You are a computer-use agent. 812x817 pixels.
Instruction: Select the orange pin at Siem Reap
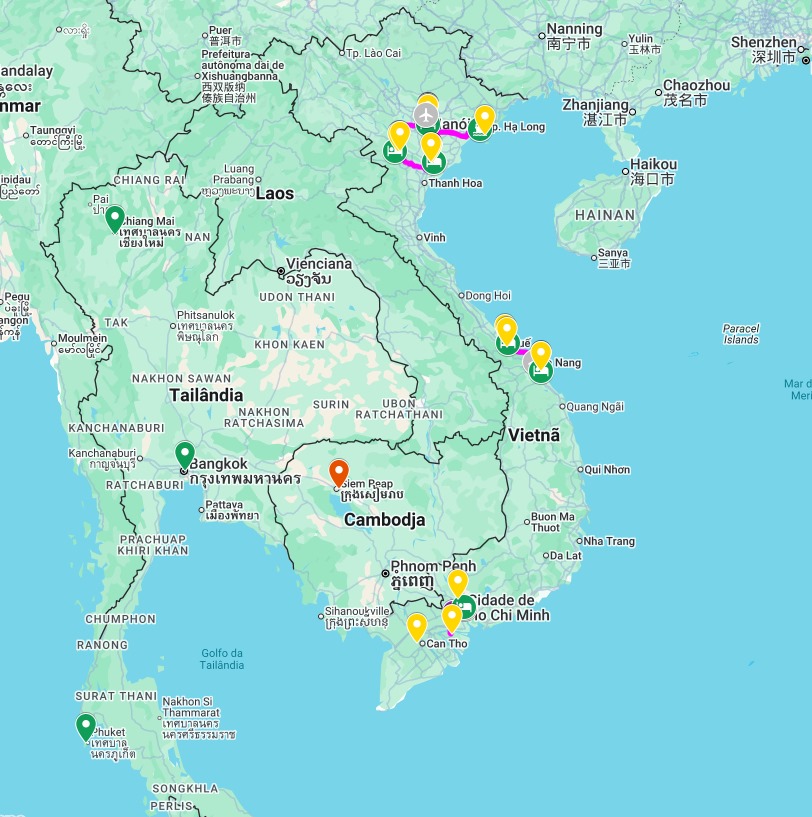(339, 472)
